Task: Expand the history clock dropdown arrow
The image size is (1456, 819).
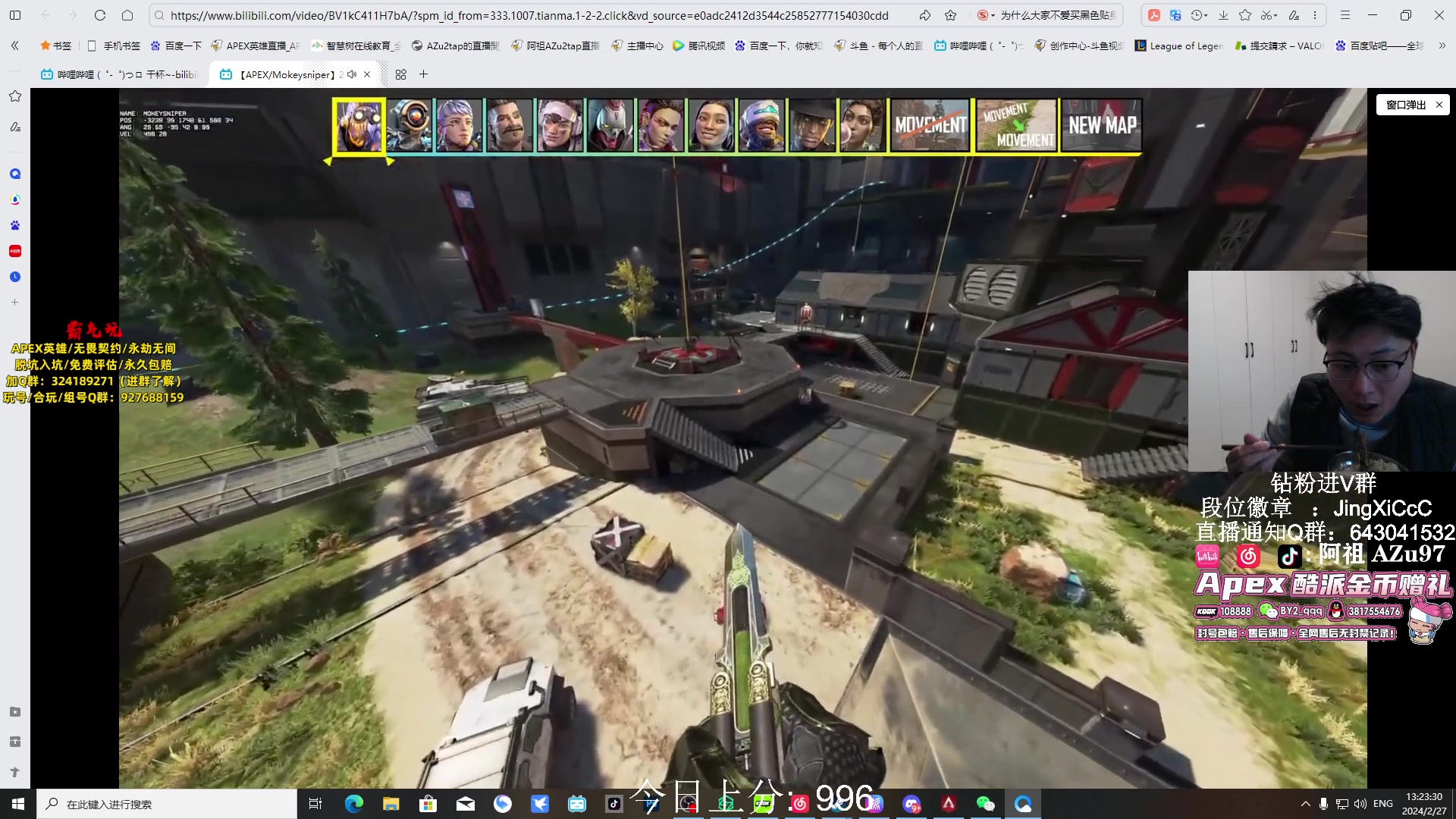Action: tap(1206, 15)
